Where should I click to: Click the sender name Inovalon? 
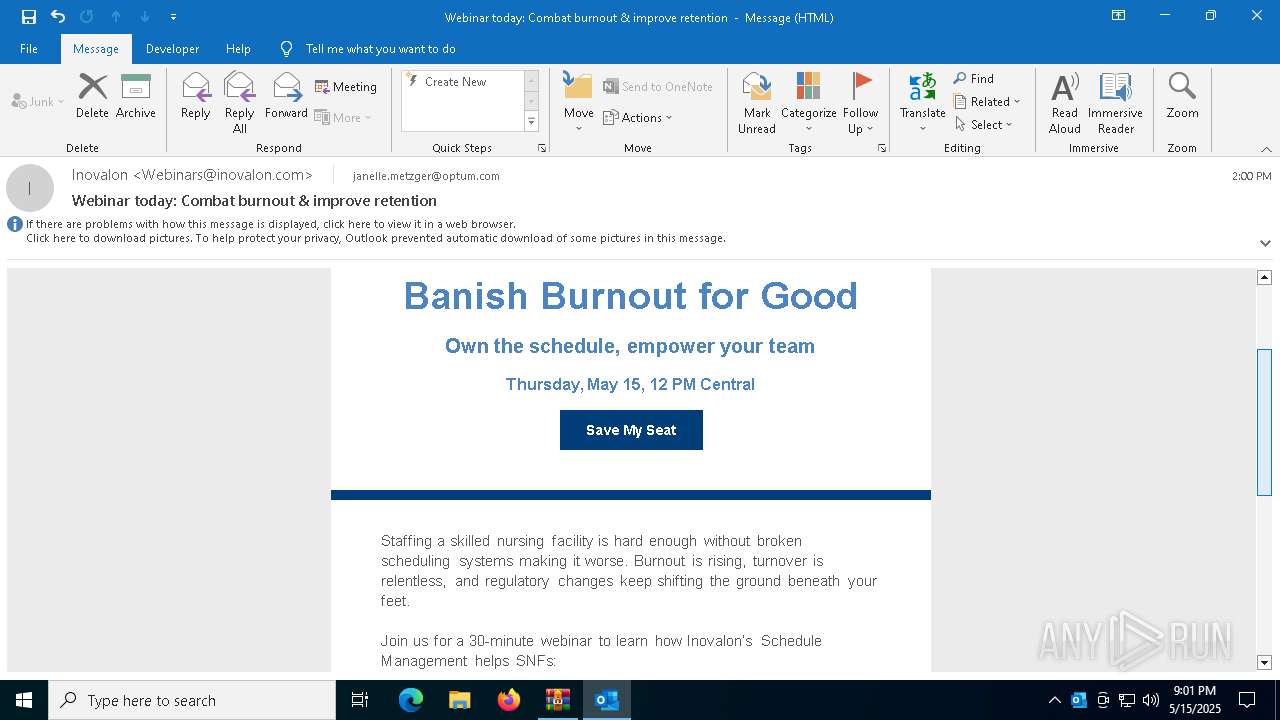coord(192,175)
